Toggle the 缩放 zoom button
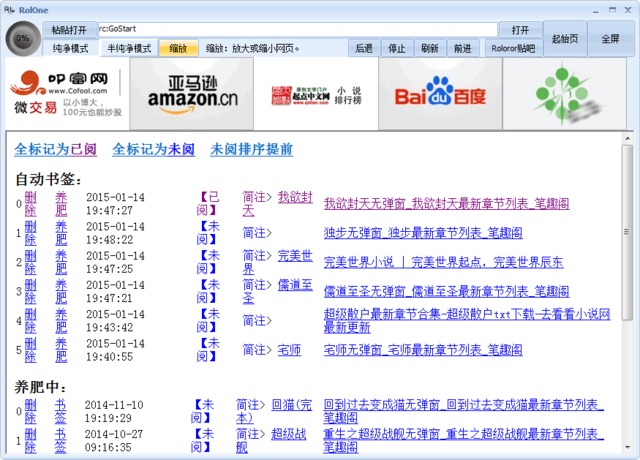640x460 pixels. [178, 48]
